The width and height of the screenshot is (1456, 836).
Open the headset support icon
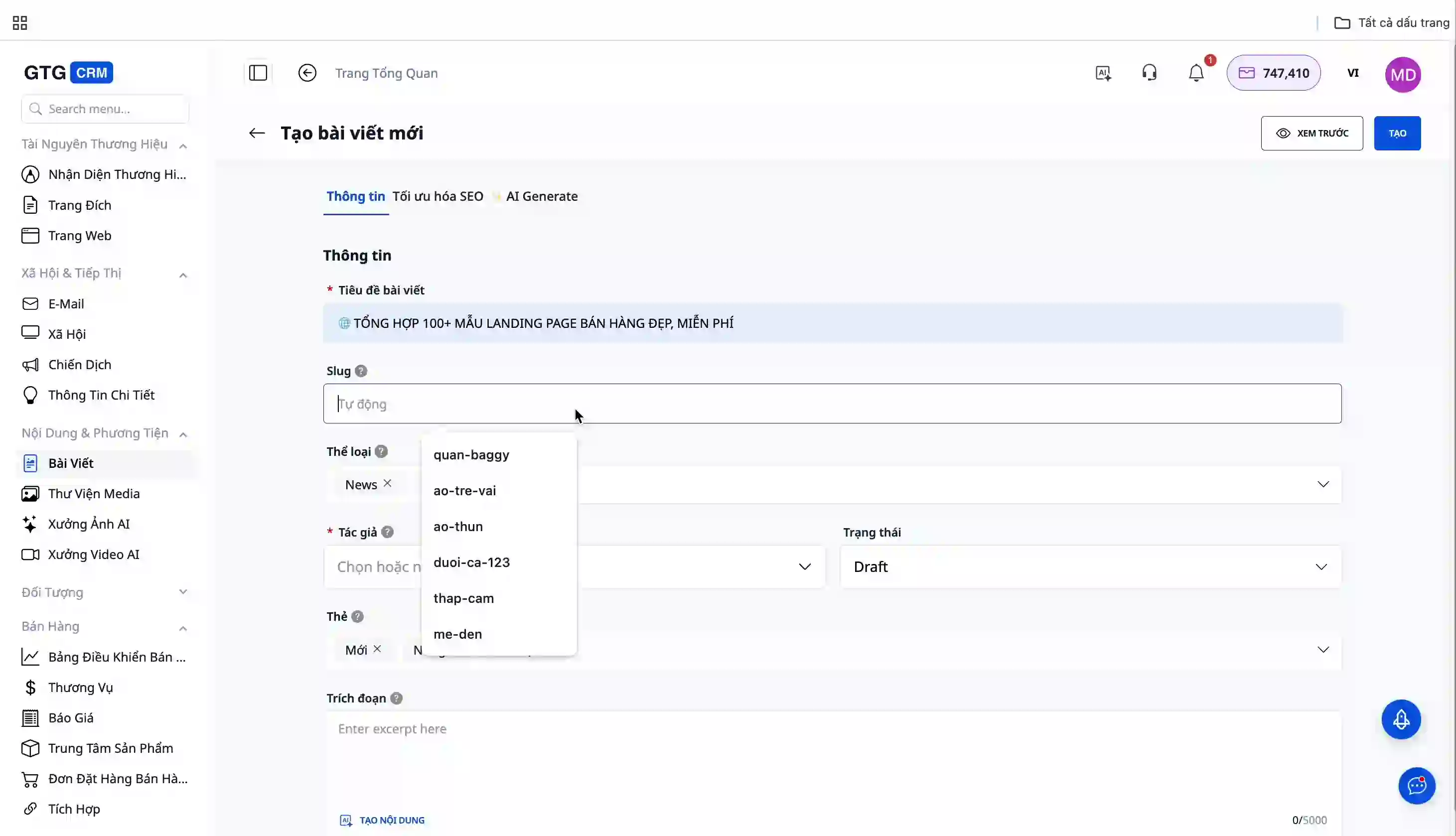click(1150, 73)
